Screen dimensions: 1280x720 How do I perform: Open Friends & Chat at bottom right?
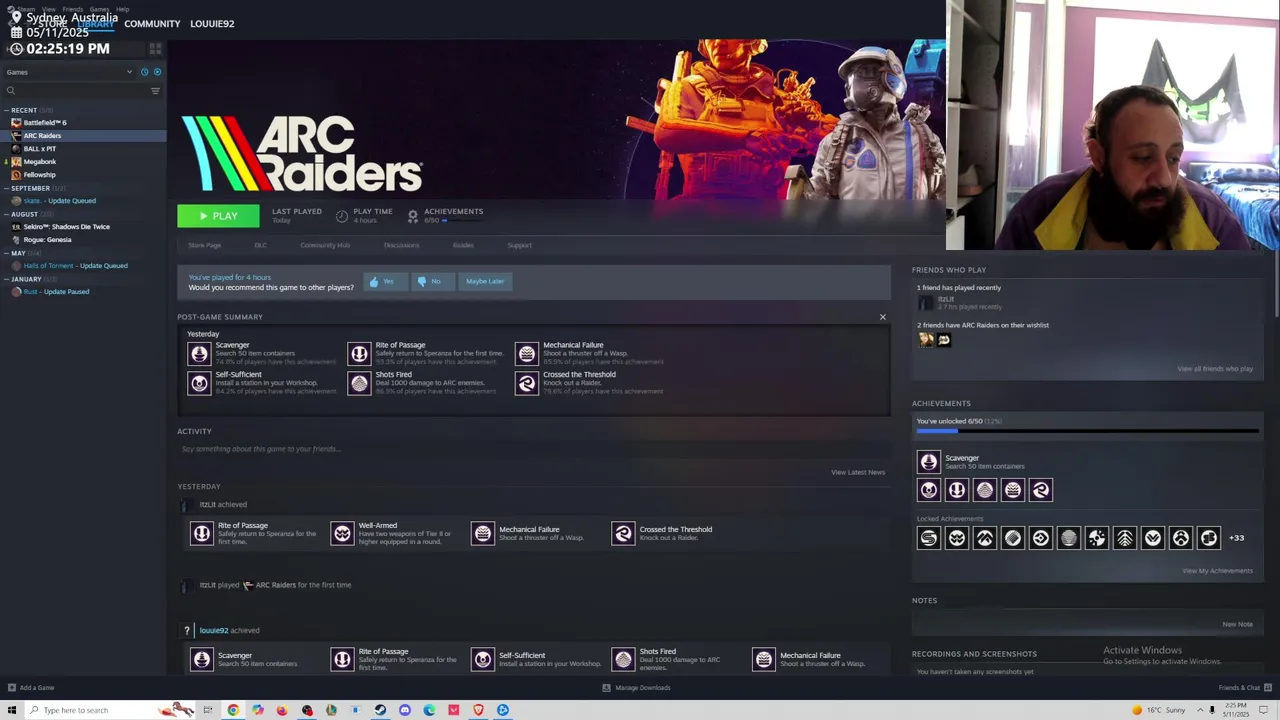coord(1244,688)
